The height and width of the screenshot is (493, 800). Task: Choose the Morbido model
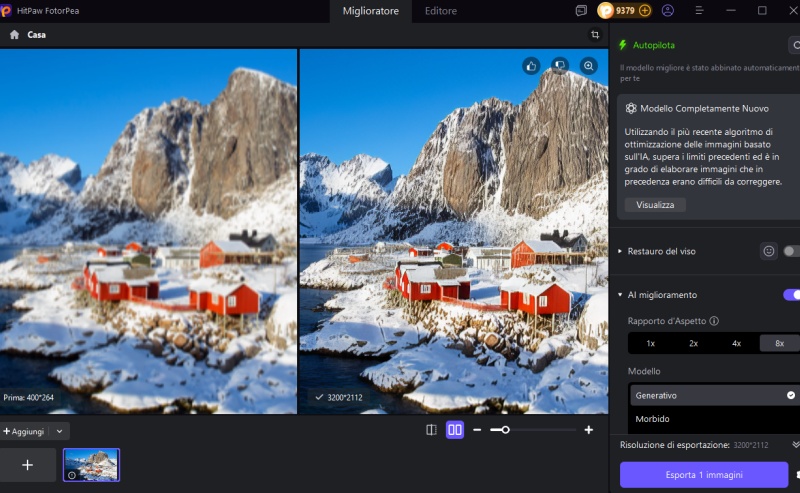(715, 419)
